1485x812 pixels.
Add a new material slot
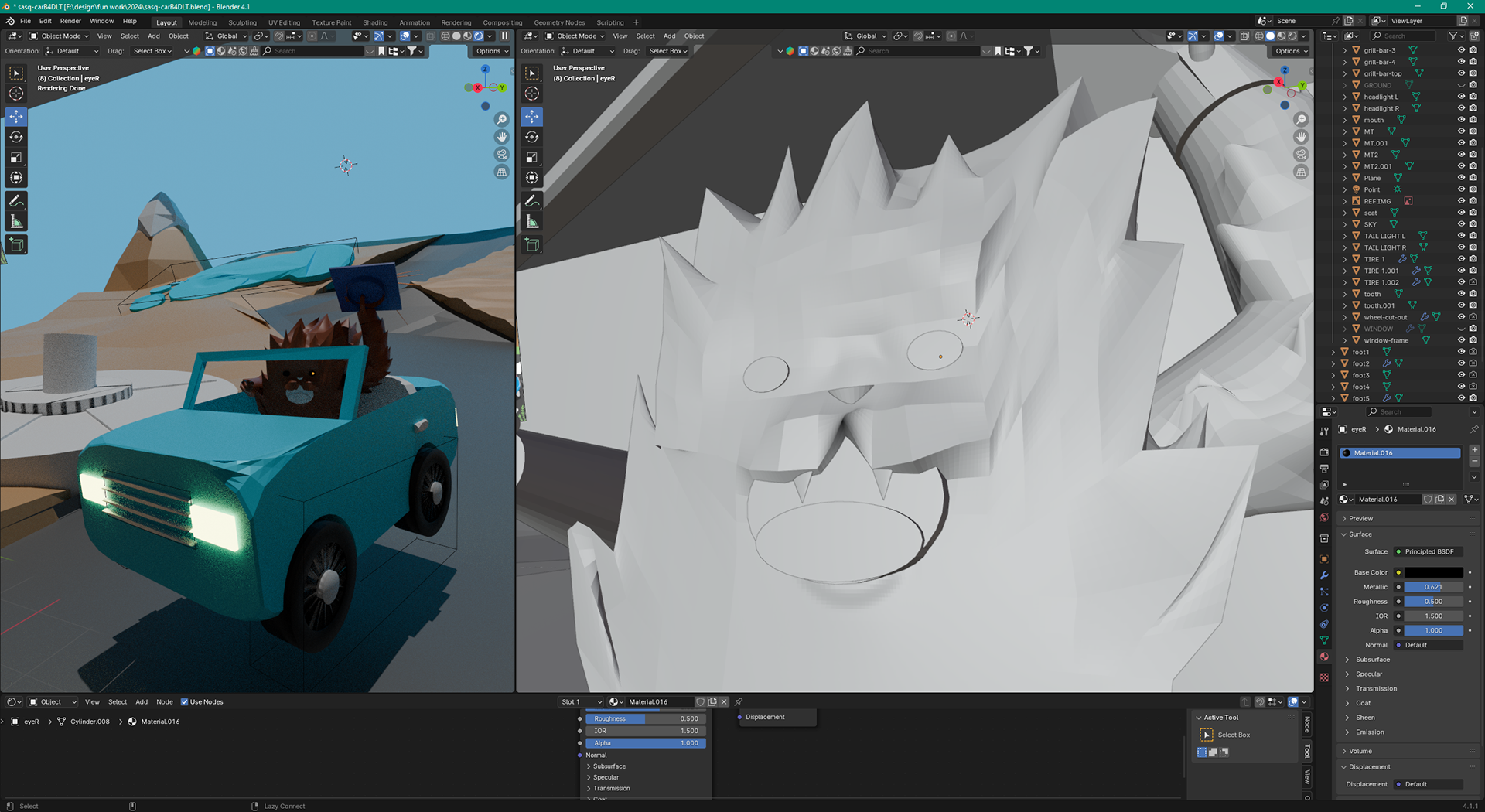[1474, 449]
